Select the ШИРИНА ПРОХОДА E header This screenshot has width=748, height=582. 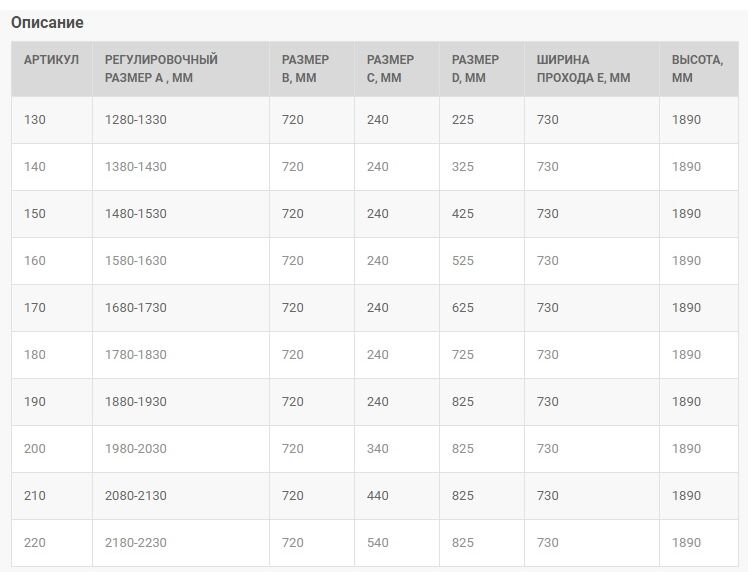point(592,69)
